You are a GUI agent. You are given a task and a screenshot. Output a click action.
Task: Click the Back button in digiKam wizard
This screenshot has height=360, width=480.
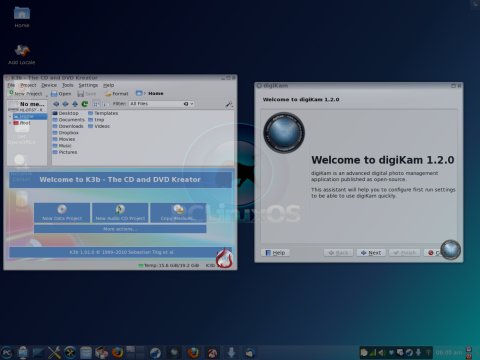pyautogui.click(x=338, y=253)
